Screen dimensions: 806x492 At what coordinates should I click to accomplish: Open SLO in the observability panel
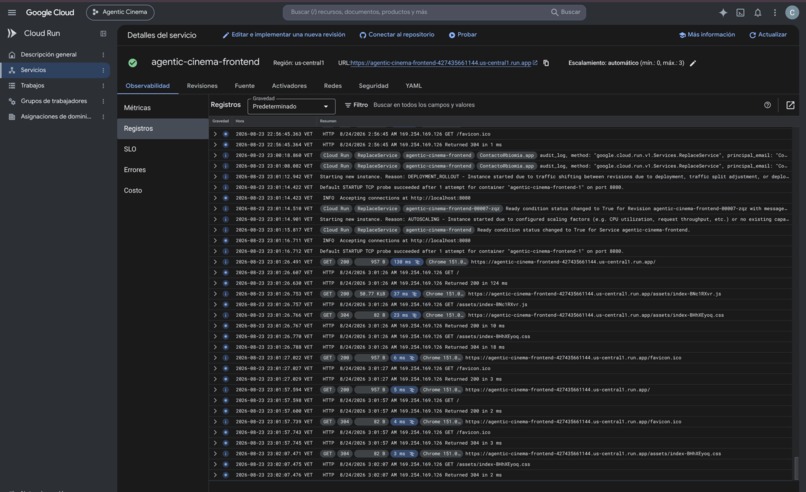pos(162,149)
